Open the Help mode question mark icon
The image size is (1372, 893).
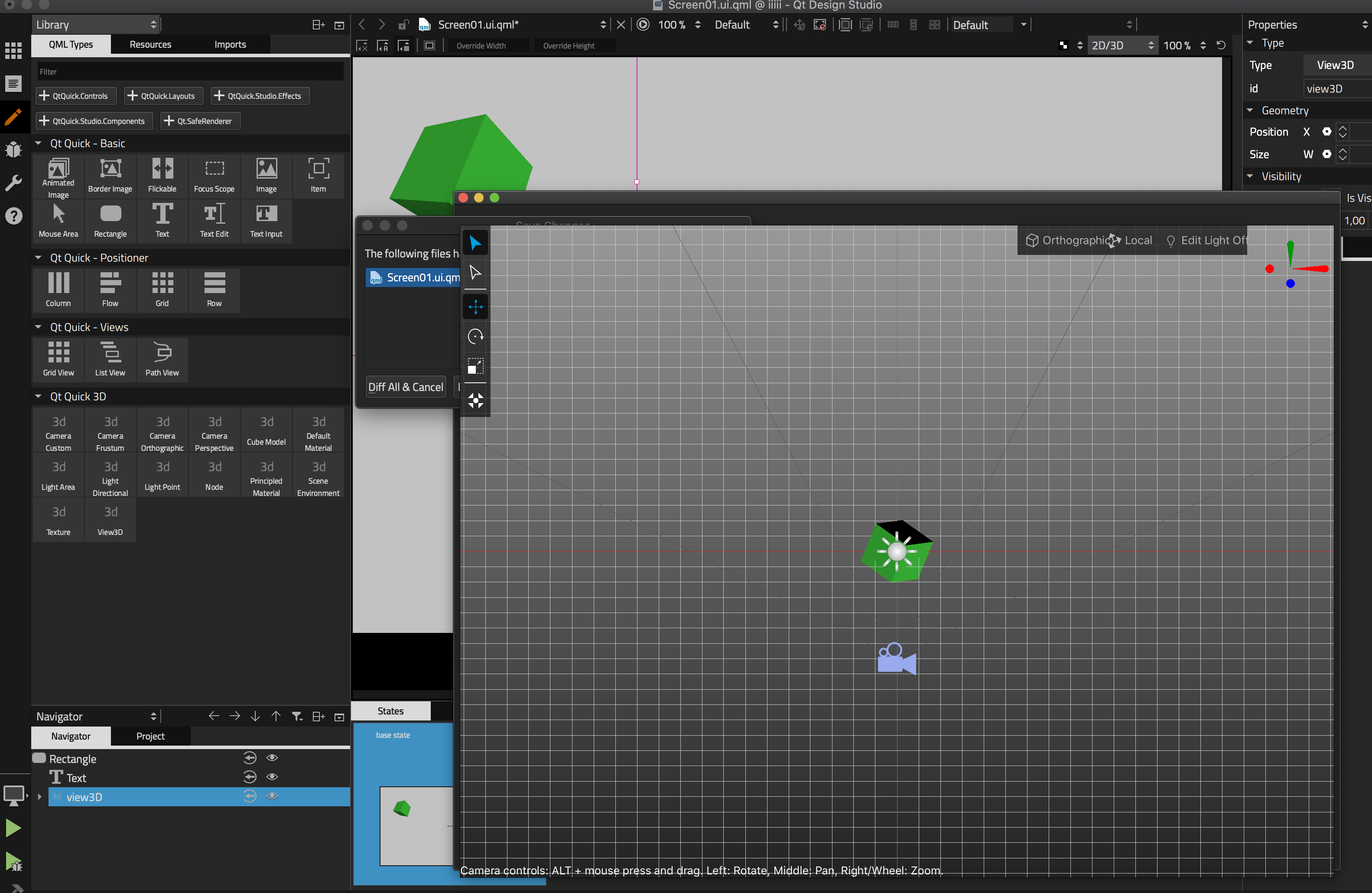[13, 215]
